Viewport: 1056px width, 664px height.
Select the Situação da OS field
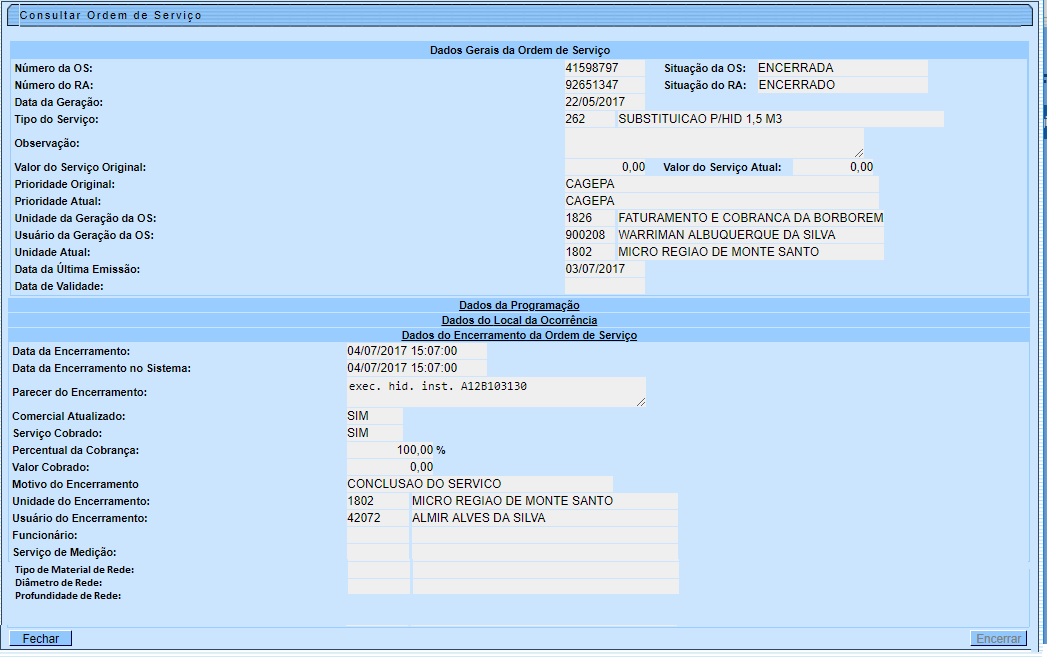(x=841, y=68)
